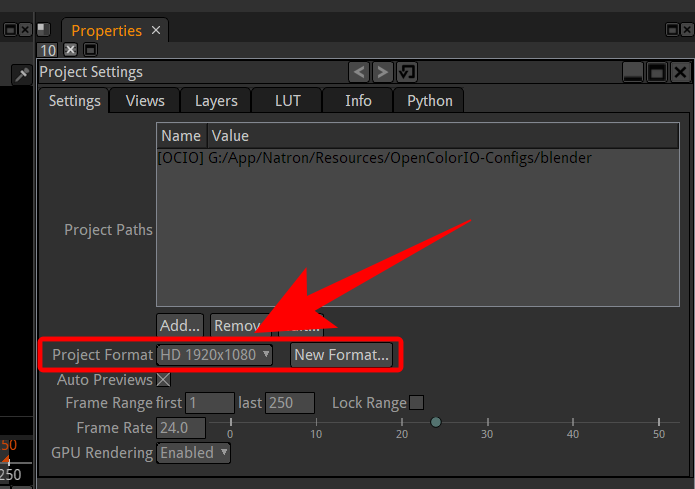Click the Add... project path button

tap(180, 325)
